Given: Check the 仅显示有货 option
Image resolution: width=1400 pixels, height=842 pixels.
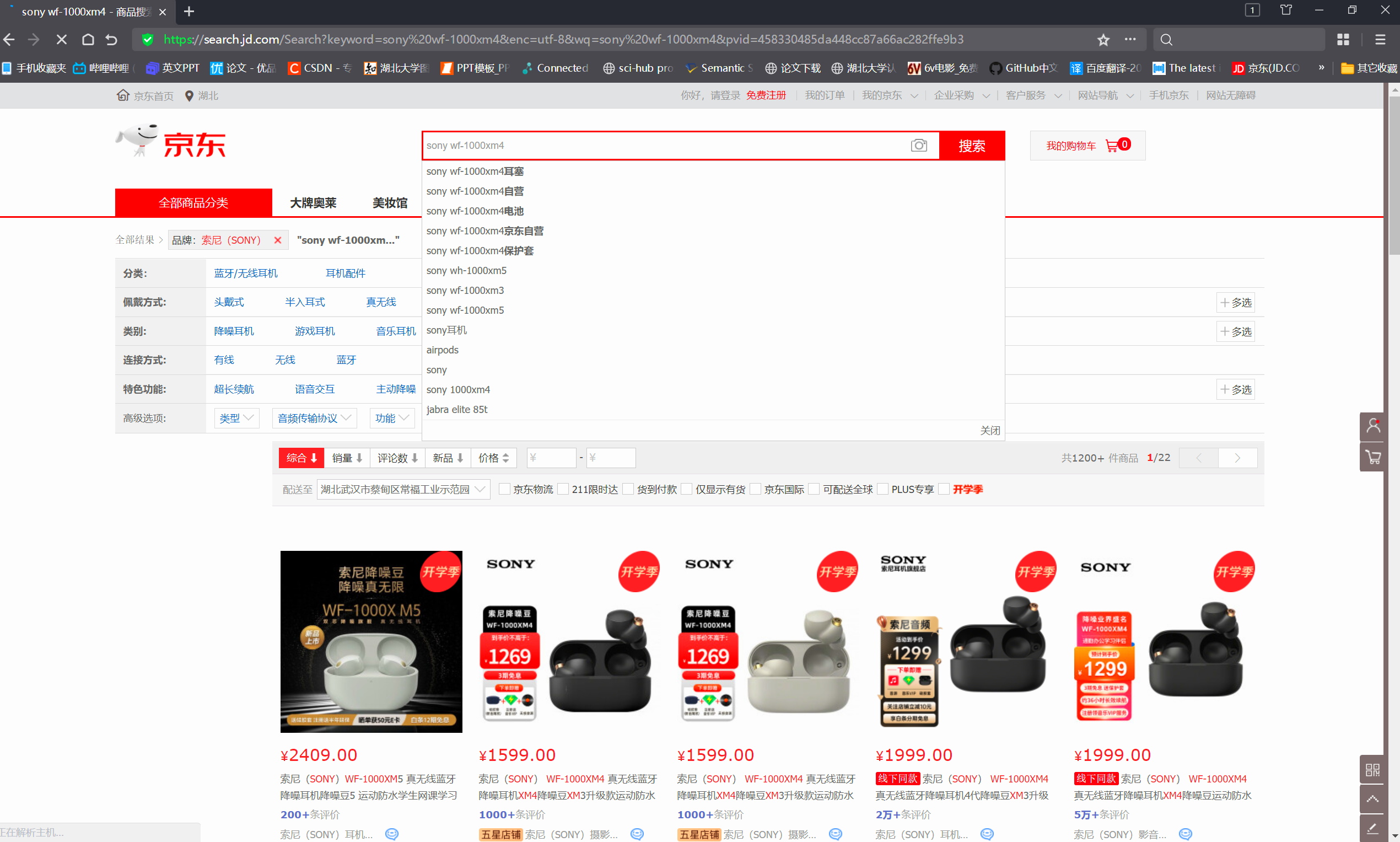Looking at the screenshot, I should coord(686,489).
